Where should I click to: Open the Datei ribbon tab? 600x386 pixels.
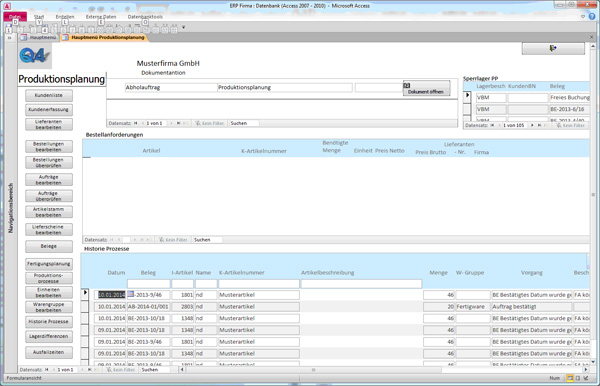pyautogui.click(x=15, y=17)
